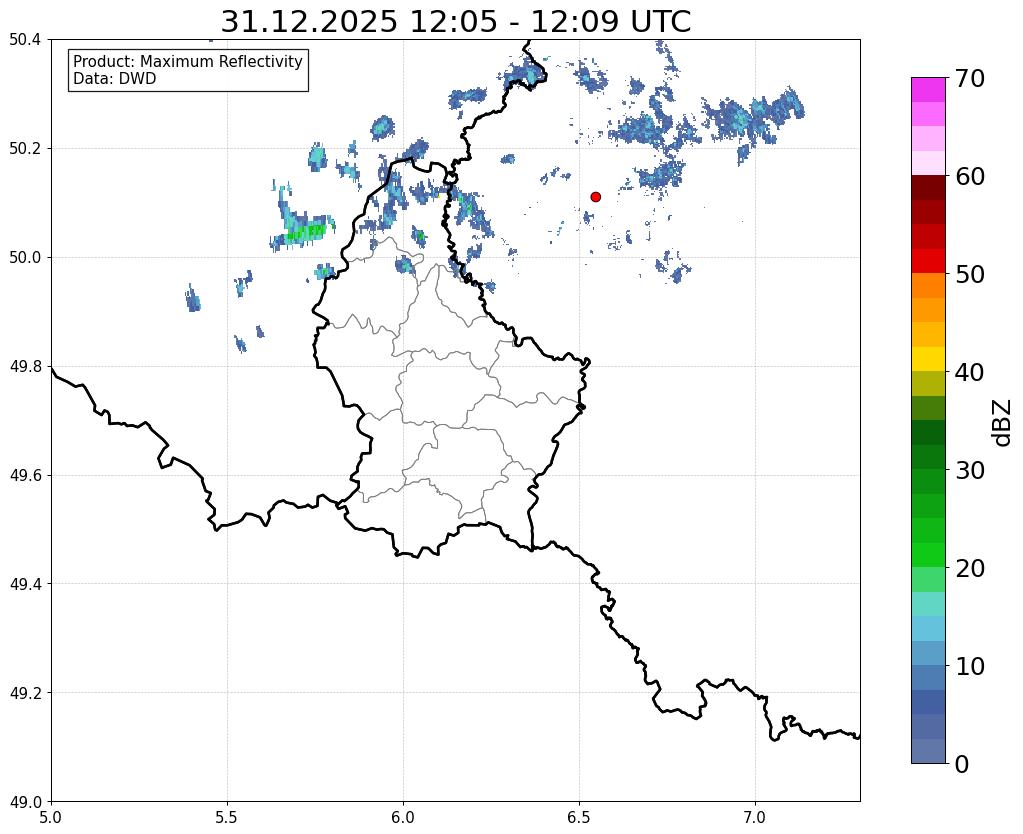
Task: Click the longitude tick label 6.0
Action: [x=403, y=817]
